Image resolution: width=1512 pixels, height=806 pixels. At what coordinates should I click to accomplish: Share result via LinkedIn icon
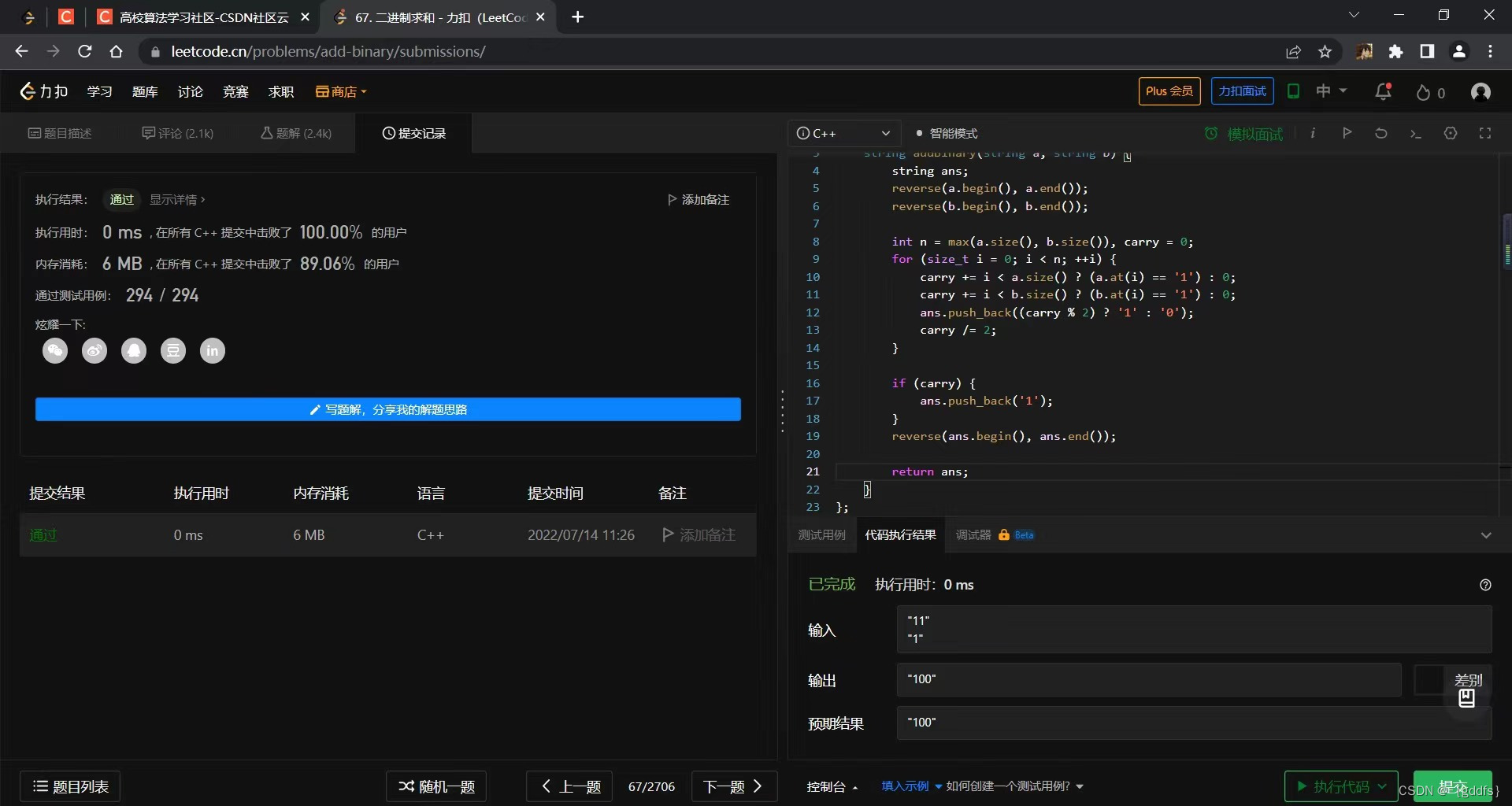pos(213,351)
